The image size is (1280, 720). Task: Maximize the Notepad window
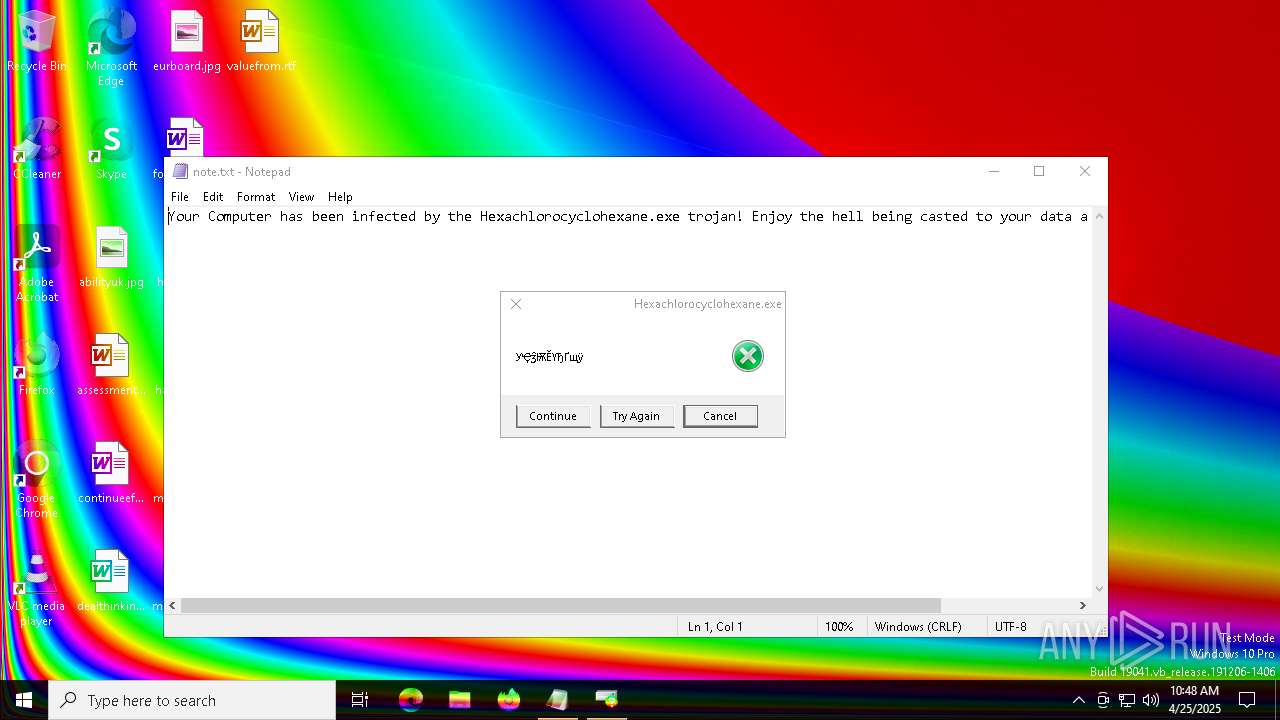(1039, 171)
